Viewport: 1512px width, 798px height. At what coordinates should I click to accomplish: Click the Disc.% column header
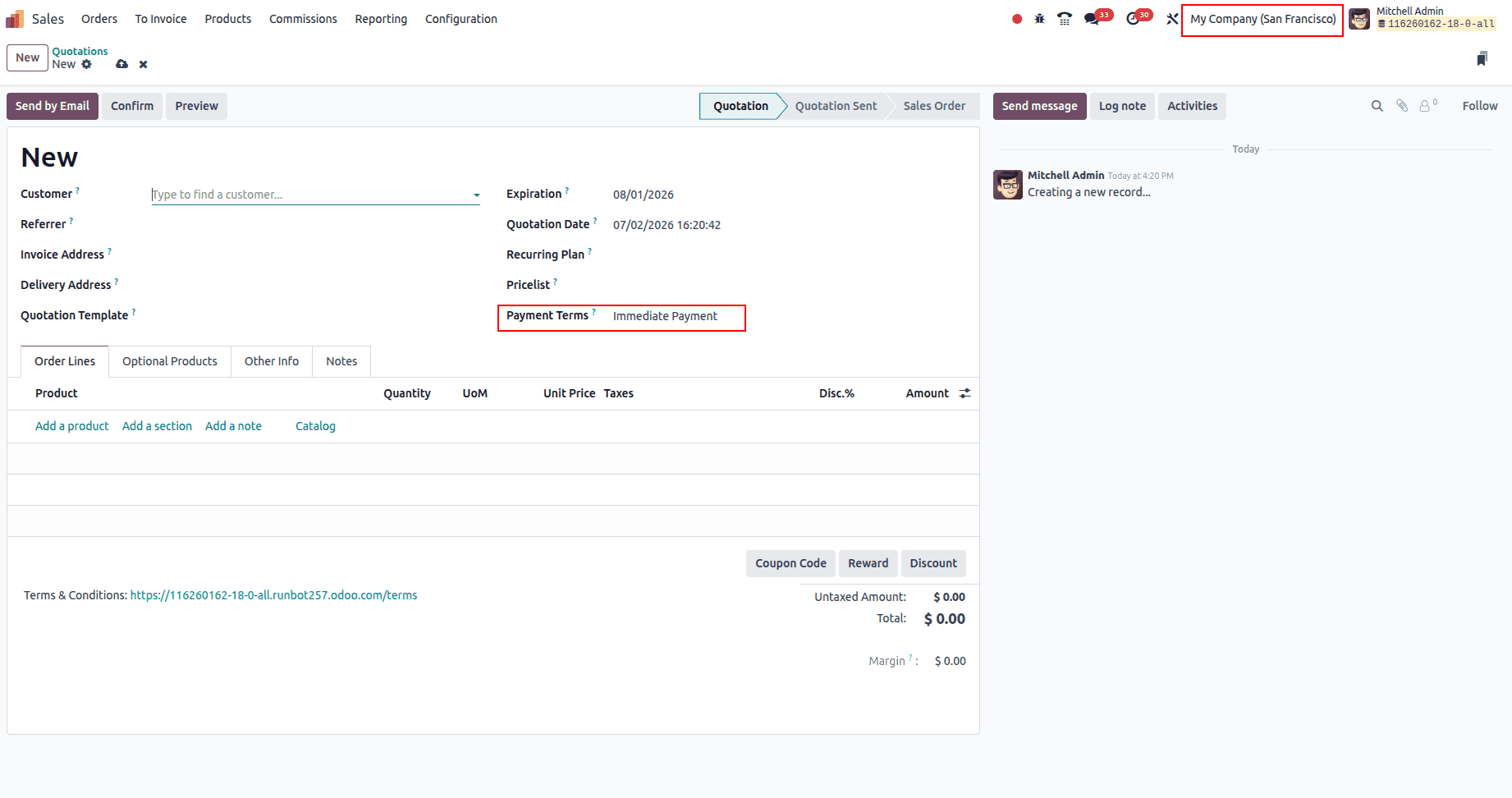point(836,393)
